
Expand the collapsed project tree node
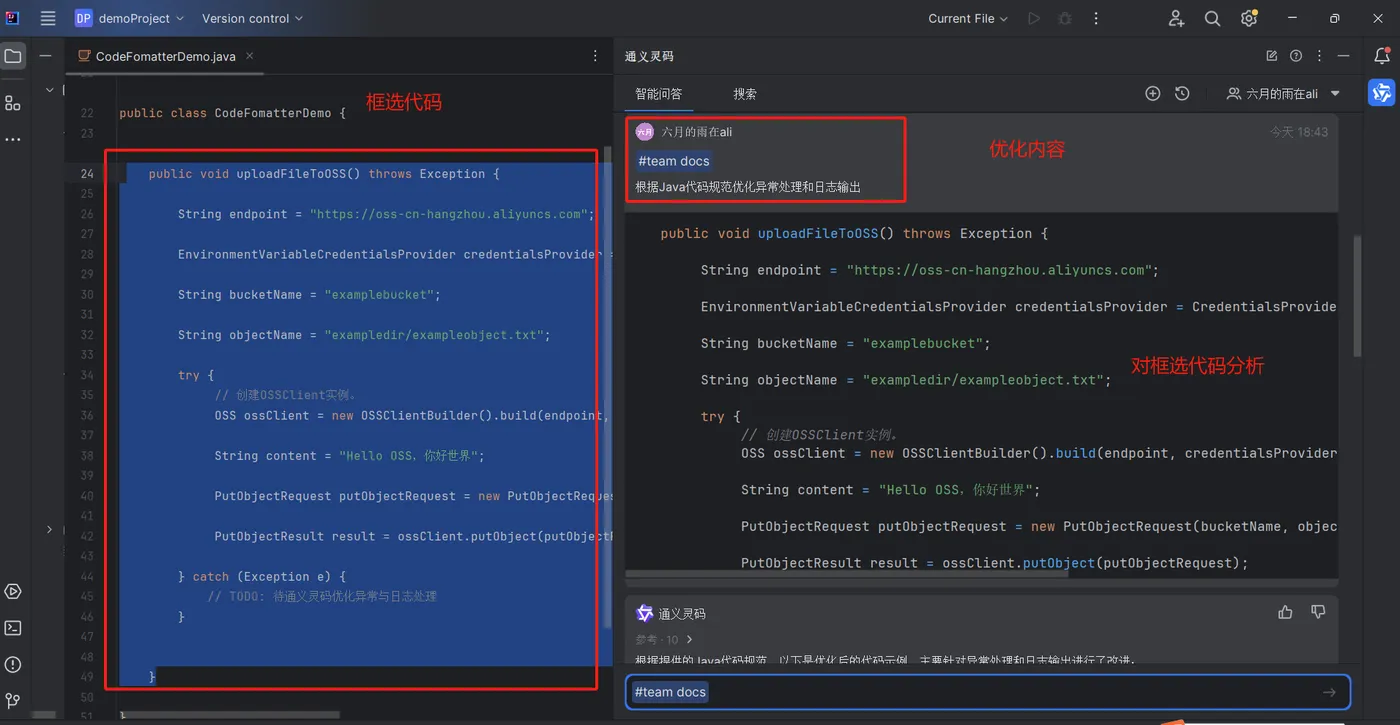49,529
